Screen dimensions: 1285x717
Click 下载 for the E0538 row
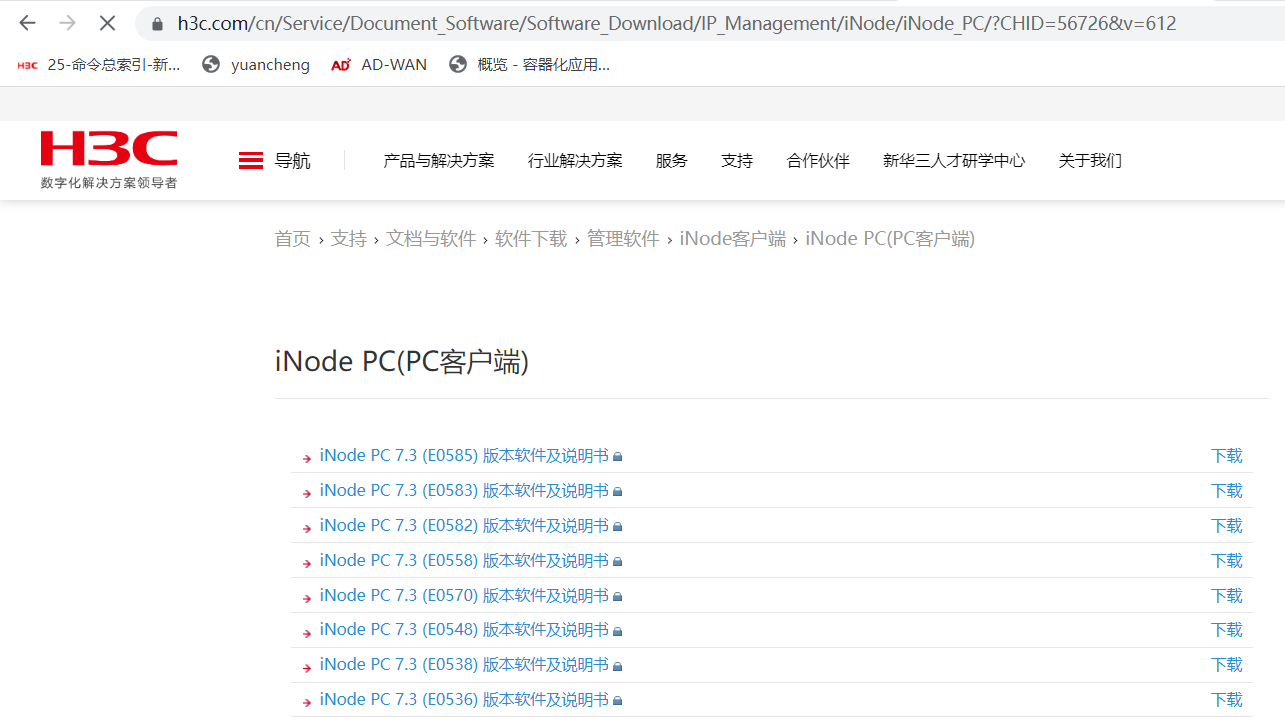[x=1226, y=665]
